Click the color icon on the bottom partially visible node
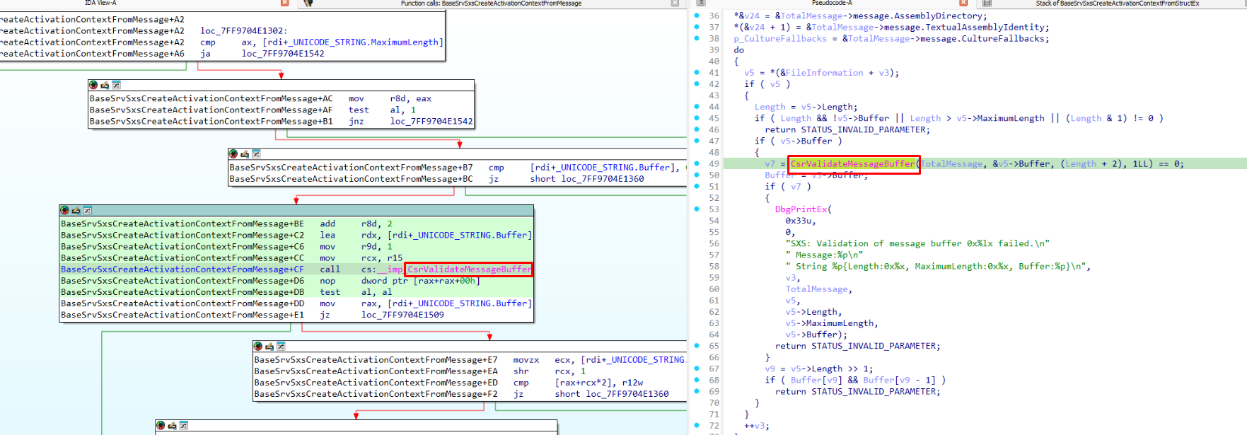Image resolution: width=1247 pixels, height=435 pixels. tap(162, 427)
